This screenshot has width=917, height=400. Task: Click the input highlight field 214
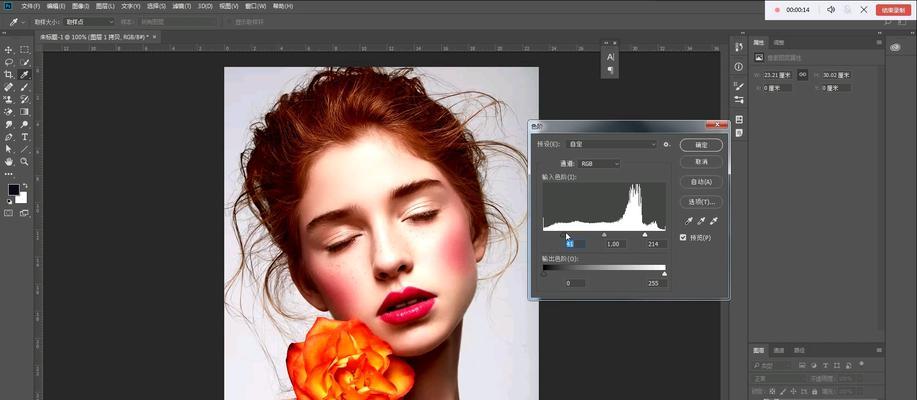click(656, 244)
